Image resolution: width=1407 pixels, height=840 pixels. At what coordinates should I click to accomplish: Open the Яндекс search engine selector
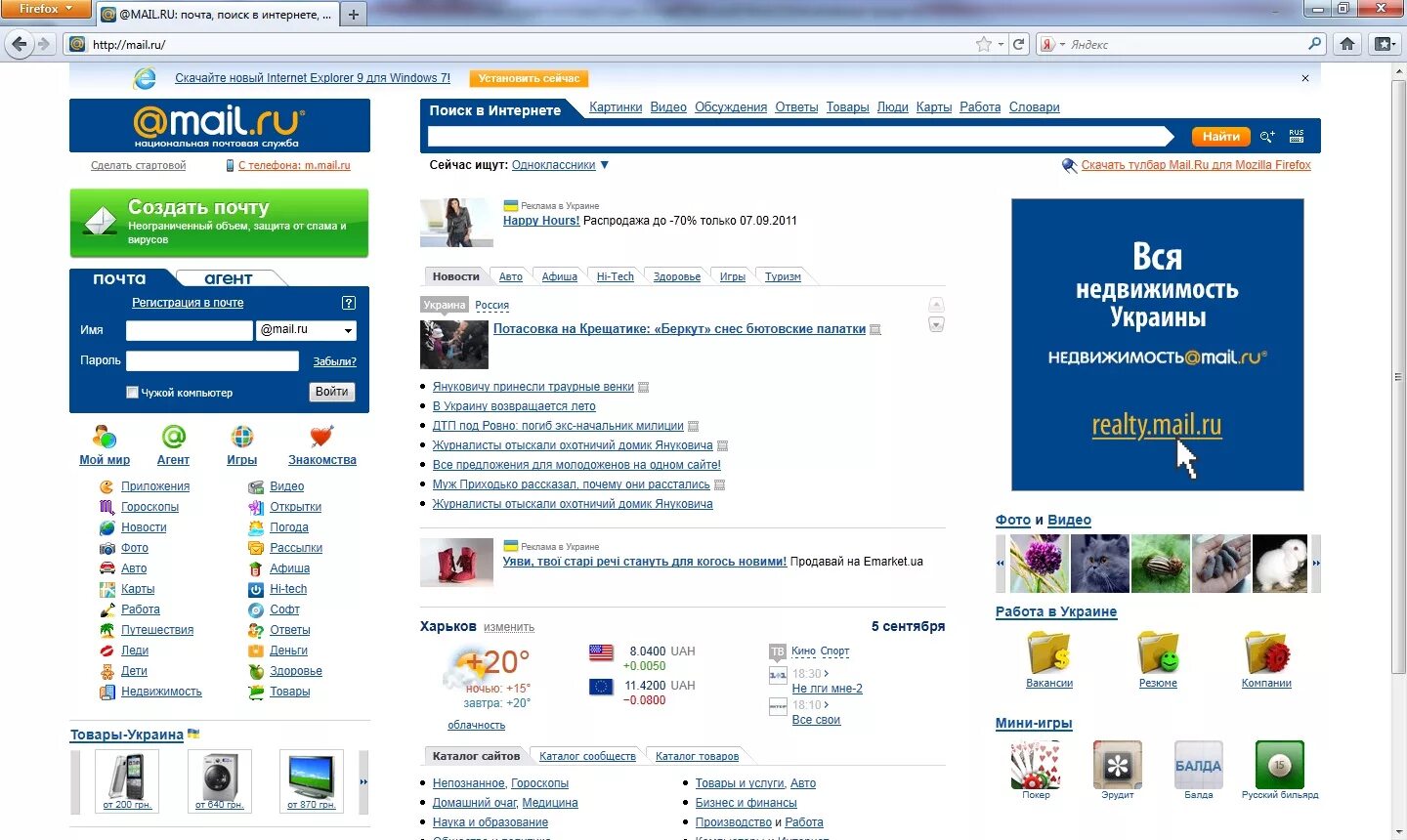[x=1052, y=44]
